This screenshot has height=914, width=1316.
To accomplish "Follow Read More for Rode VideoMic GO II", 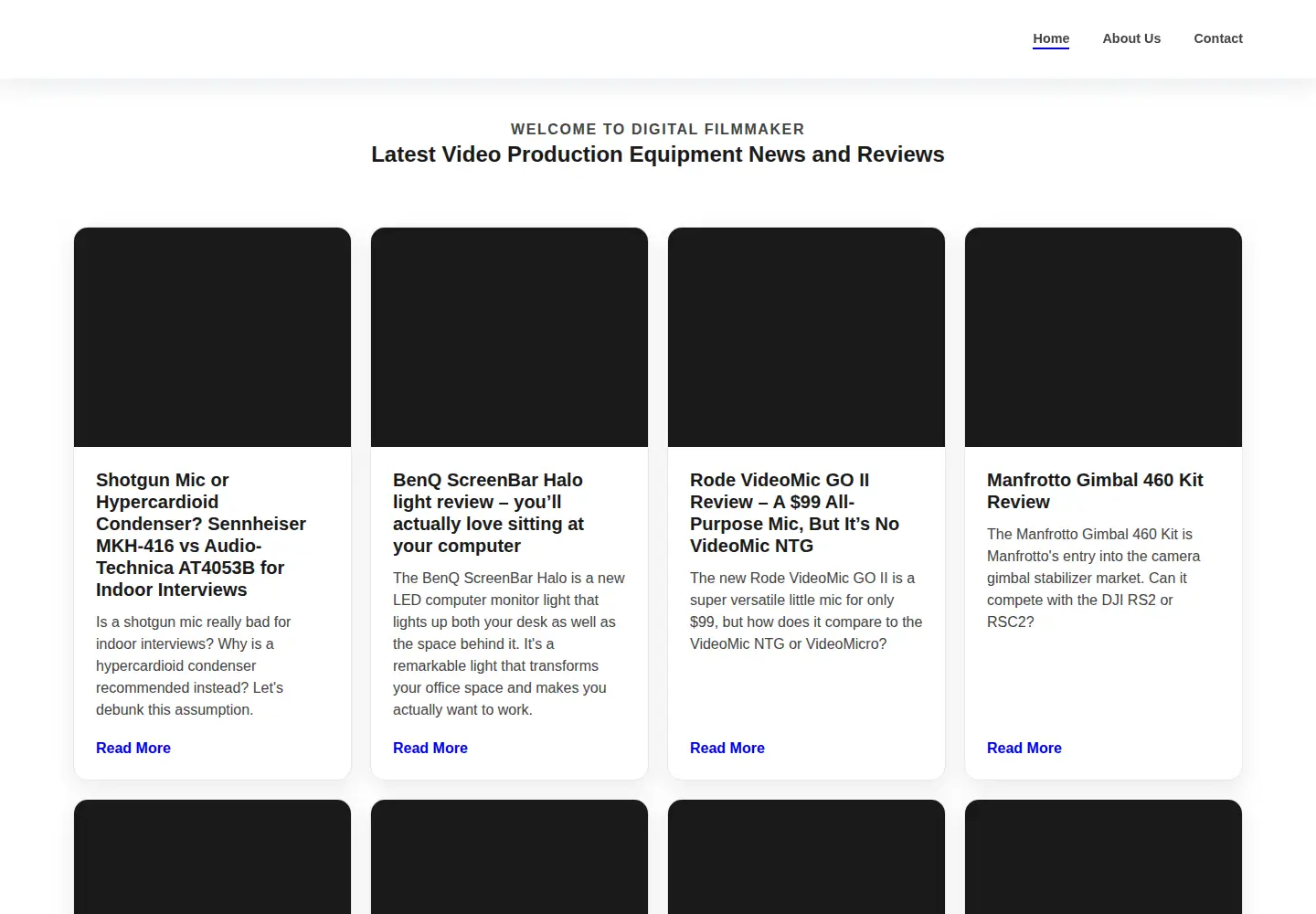I will pos(727,748).
